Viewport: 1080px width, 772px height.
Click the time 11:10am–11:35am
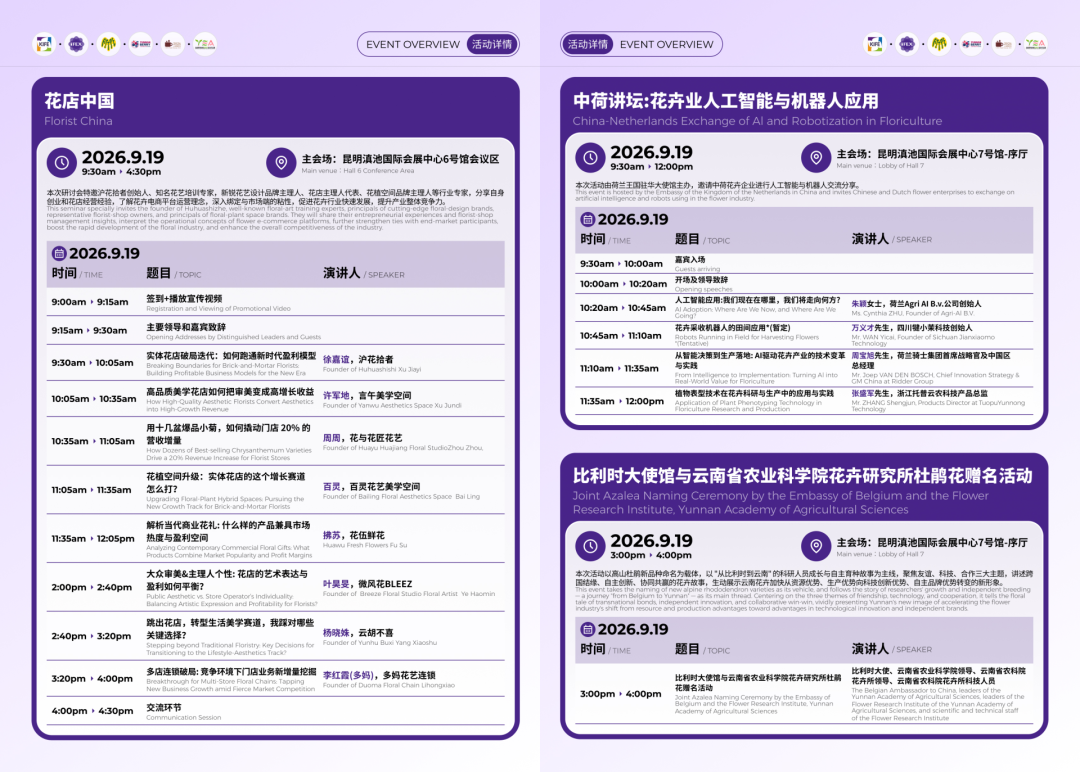tap(619, 368)
